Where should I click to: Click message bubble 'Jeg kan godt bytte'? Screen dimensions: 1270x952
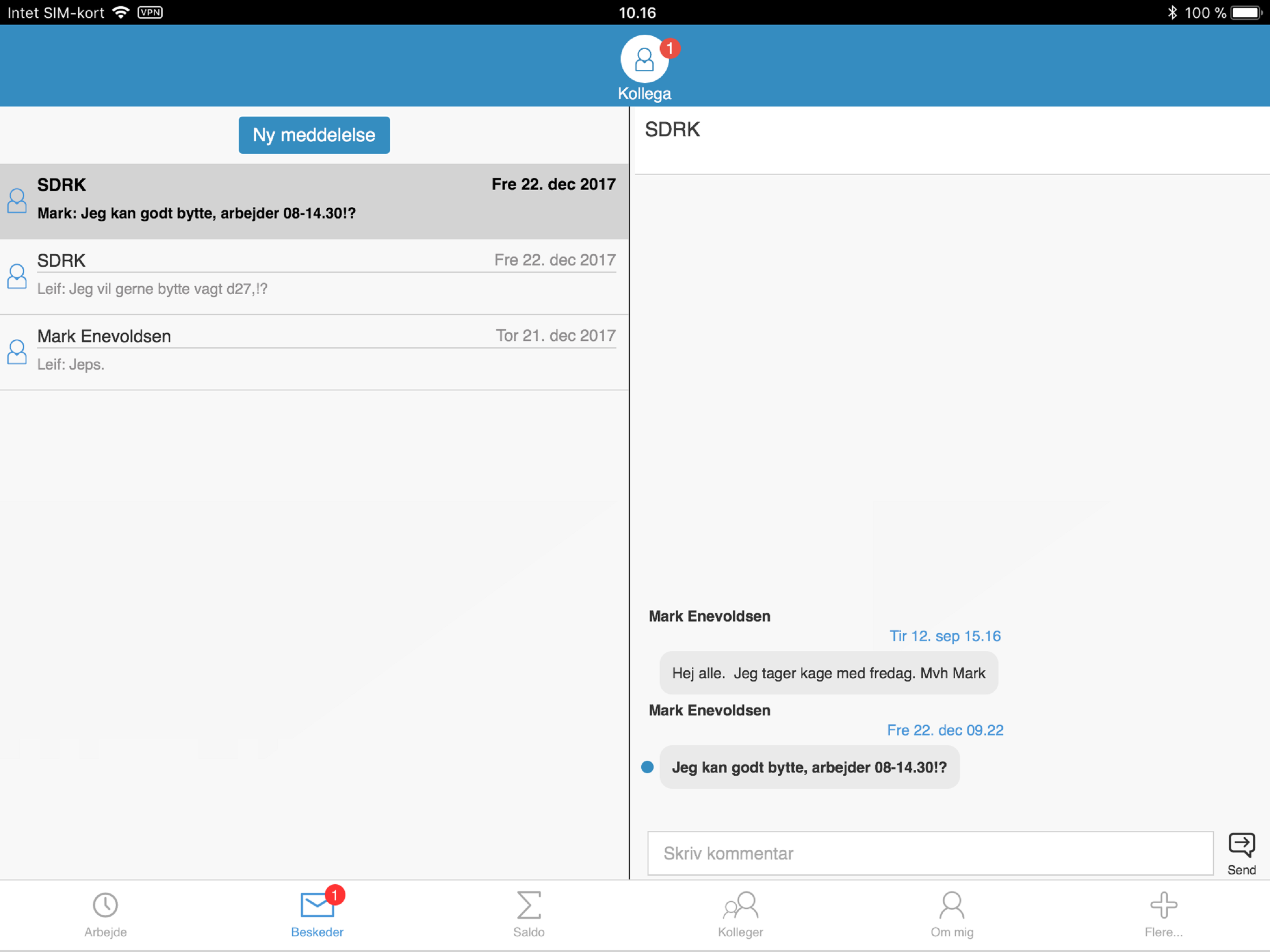tap(809, 767)
